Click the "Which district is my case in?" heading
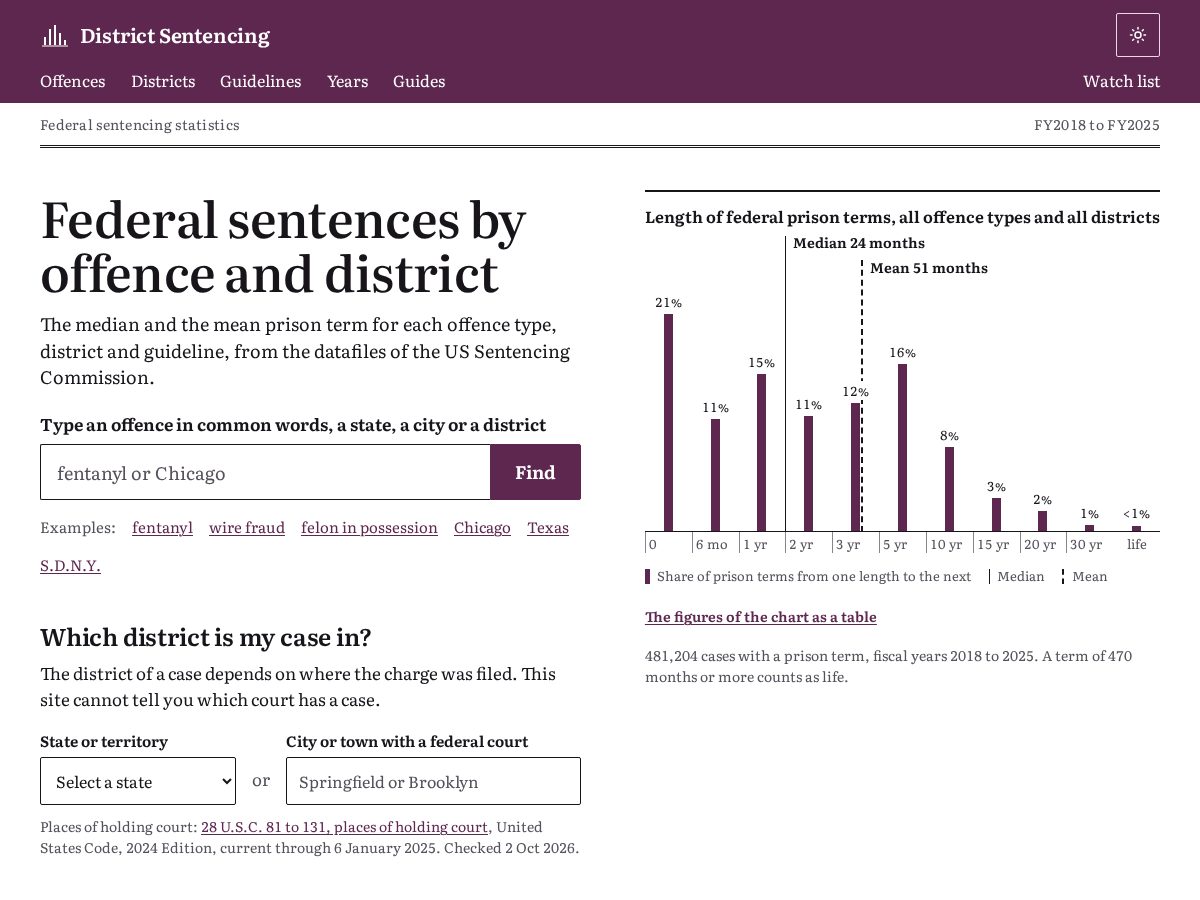Image resolution: width=1200 pixels, height=900 pixels. pyautogui.click(x=206, y=637)
